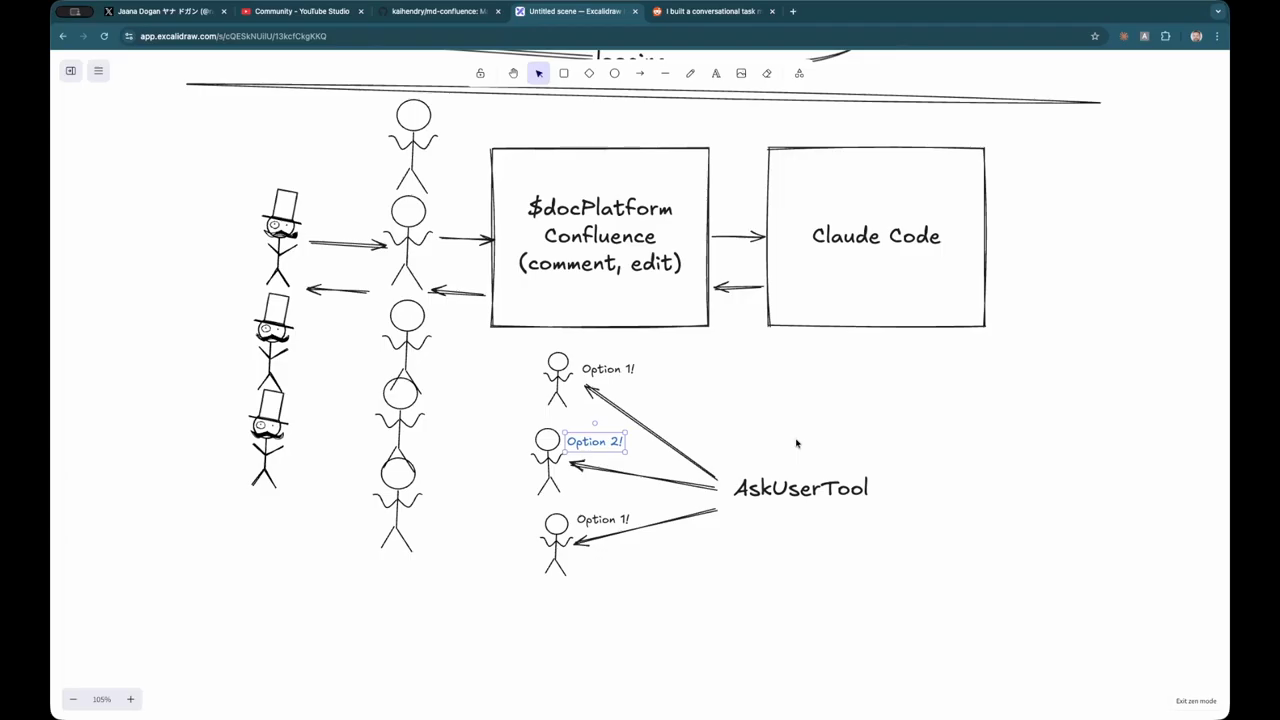Image resolution: width=1280 pixels, height=720 pixels.
Task: Switch to Community - YouTube Studio tab
Action: pos(301,12)
